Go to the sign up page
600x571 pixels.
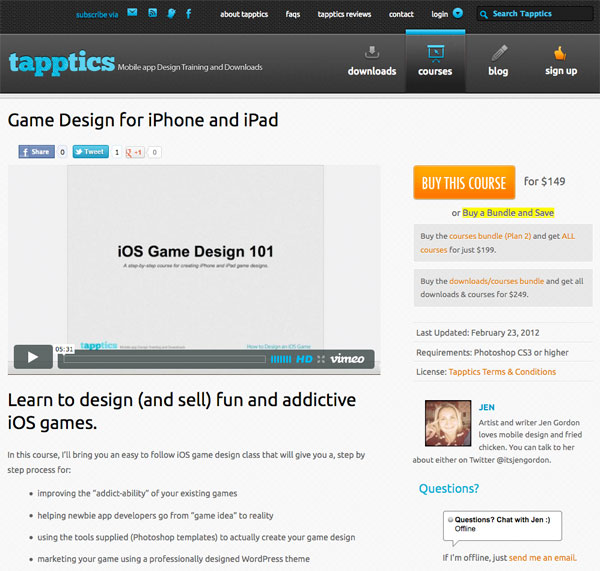(x=561, y=61)
